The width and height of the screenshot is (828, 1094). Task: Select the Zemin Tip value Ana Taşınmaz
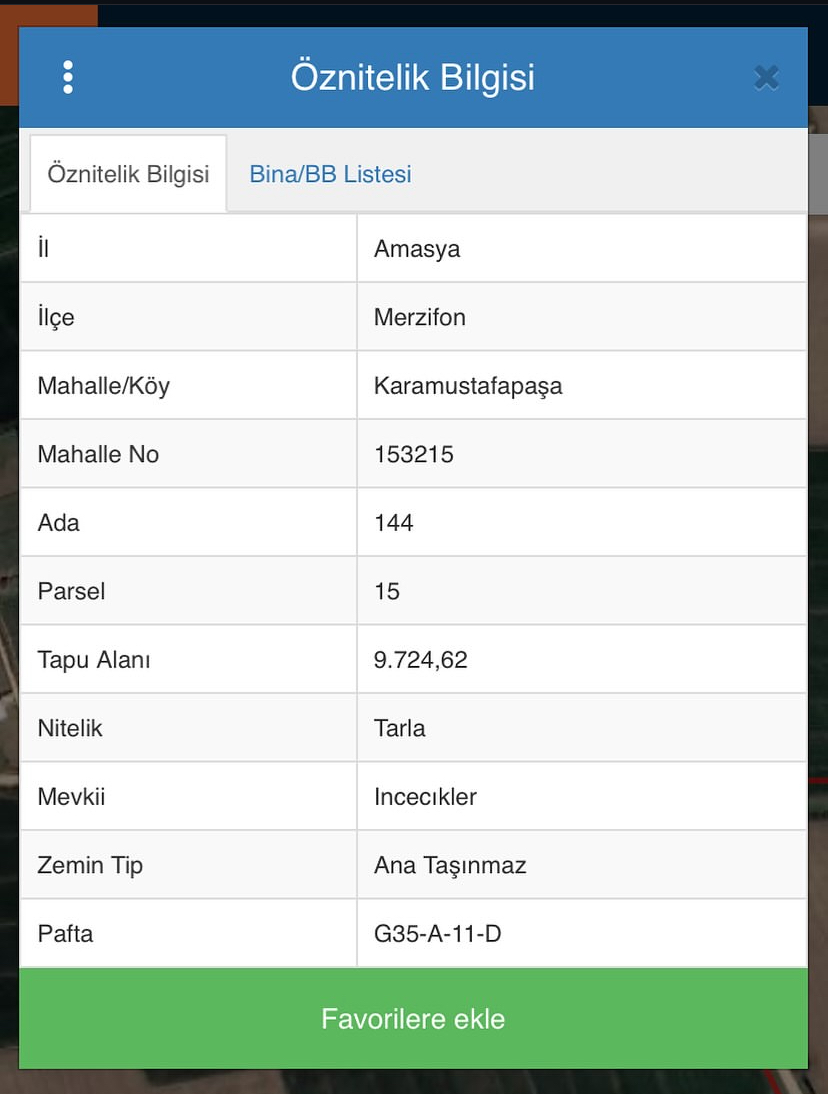click(x=450, y=866)
